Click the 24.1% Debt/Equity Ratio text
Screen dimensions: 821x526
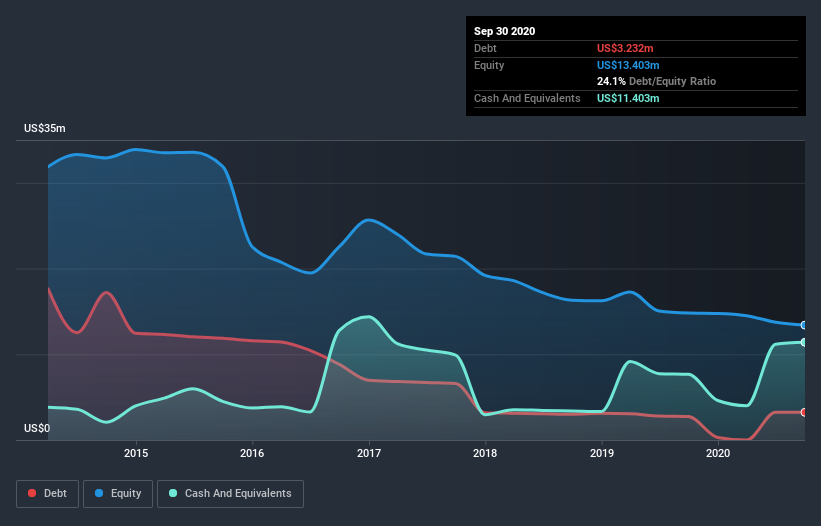657,81
